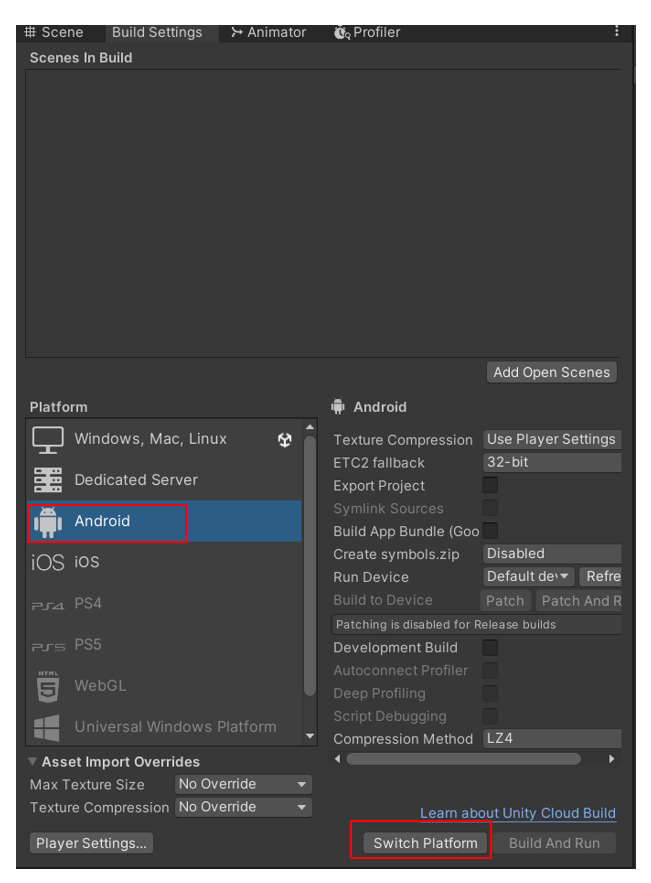Image resolution: width=651 pixels, height=883 pixels.
Task: Select the PS4 platform
Action: (x=164, y=603)
